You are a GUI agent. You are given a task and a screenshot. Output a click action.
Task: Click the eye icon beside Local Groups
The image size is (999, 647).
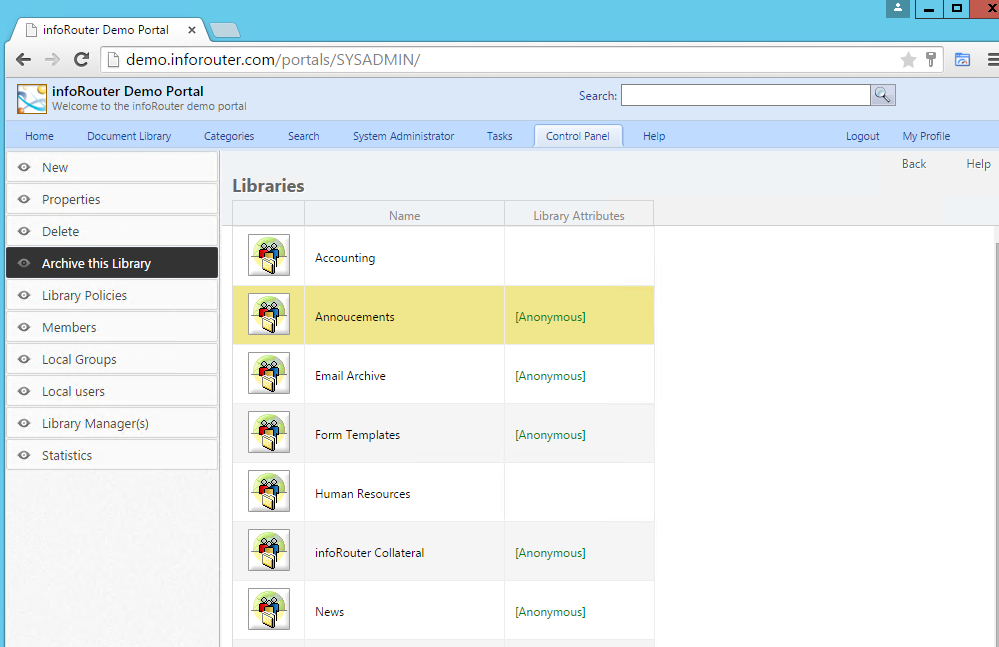(24, 359)
